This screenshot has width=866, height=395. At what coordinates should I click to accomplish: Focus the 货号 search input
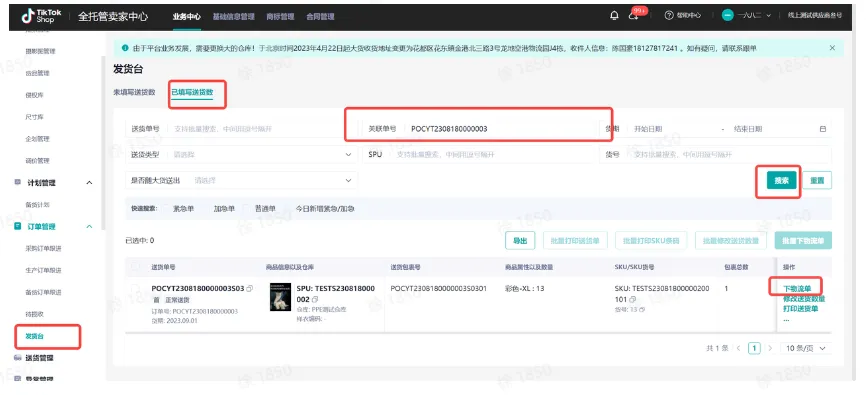click(x=715, y=155)
